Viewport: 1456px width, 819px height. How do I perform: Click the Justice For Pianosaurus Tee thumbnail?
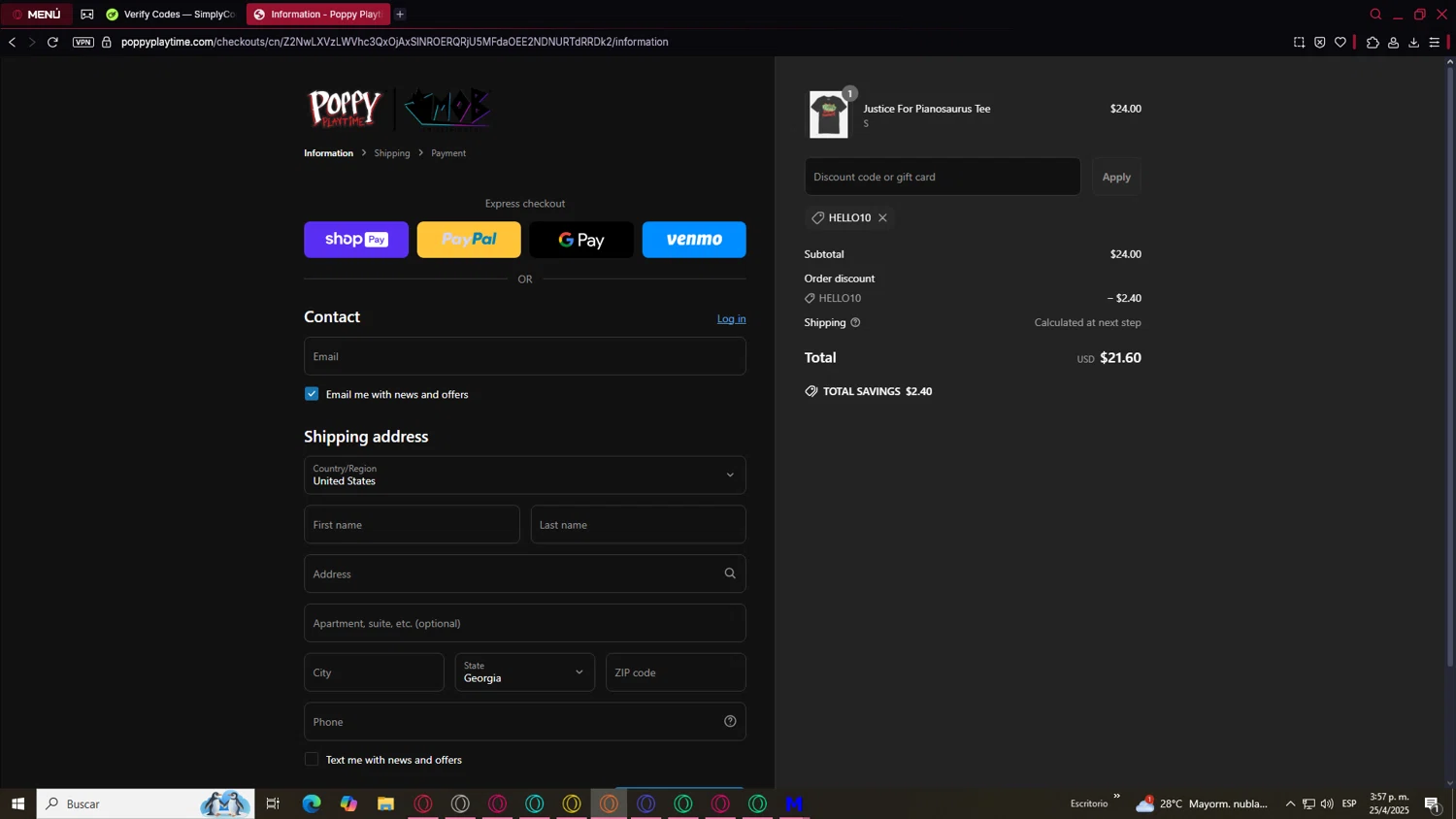[829, 115]
